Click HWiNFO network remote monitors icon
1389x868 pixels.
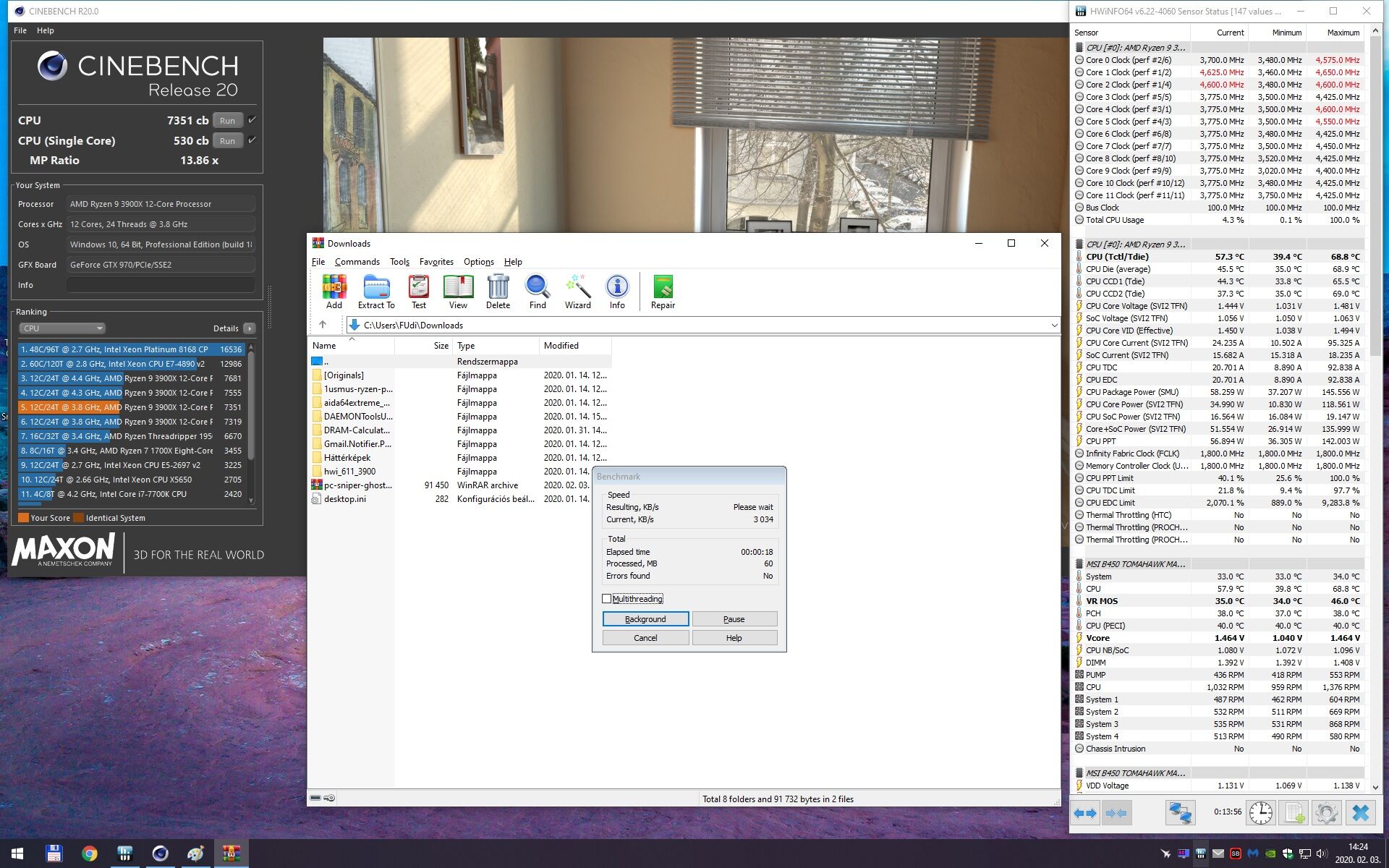(1180, 813)
